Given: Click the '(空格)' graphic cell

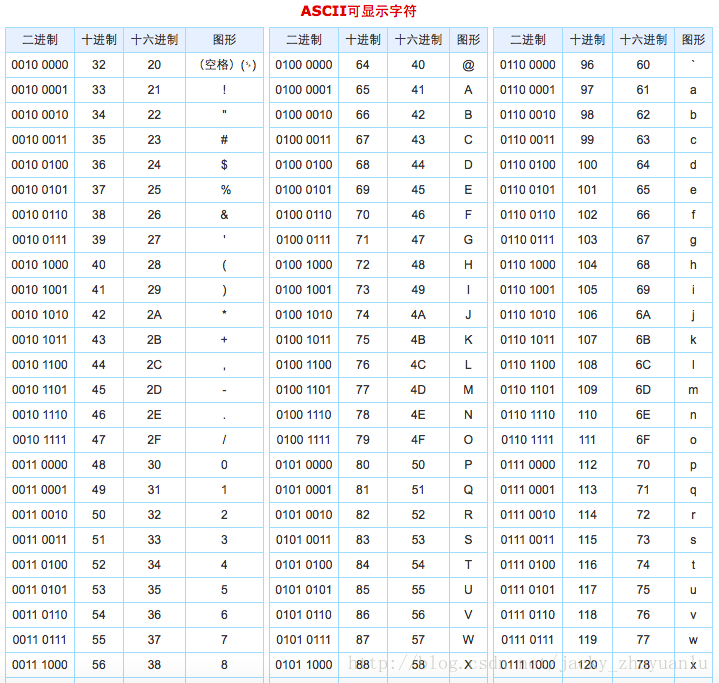Looking at the screenshot, I should (224, 65).
